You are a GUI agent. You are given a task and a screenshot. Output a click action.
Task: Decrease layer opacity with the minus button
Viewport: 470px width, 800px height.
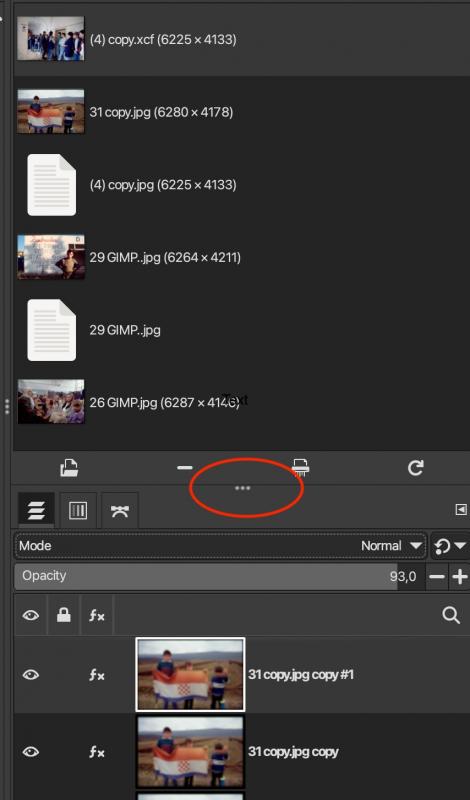pyautogui.click(x=437, y=577)
